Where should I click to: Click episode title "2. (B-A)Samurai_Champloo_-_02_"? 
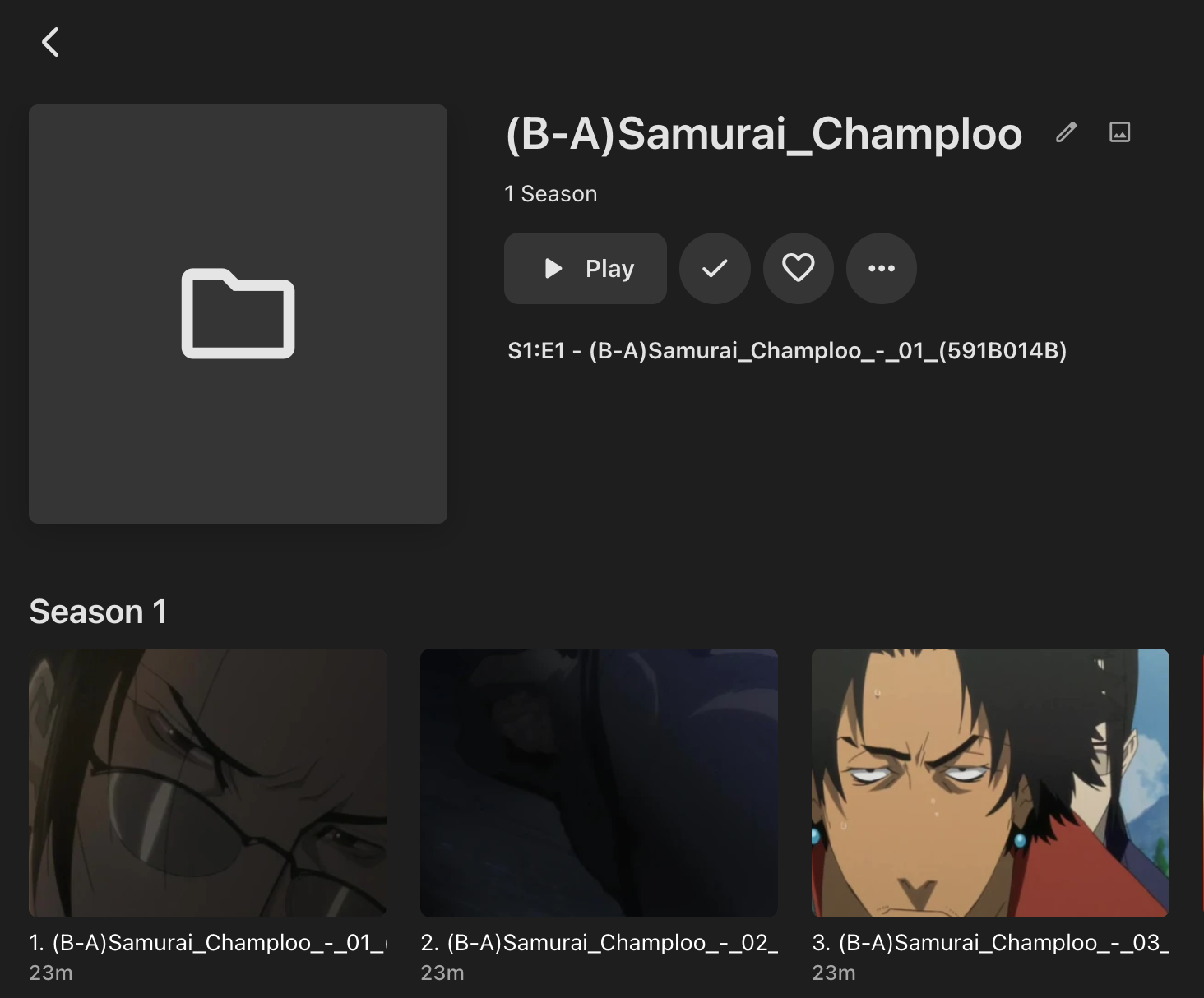coord(599,942)
